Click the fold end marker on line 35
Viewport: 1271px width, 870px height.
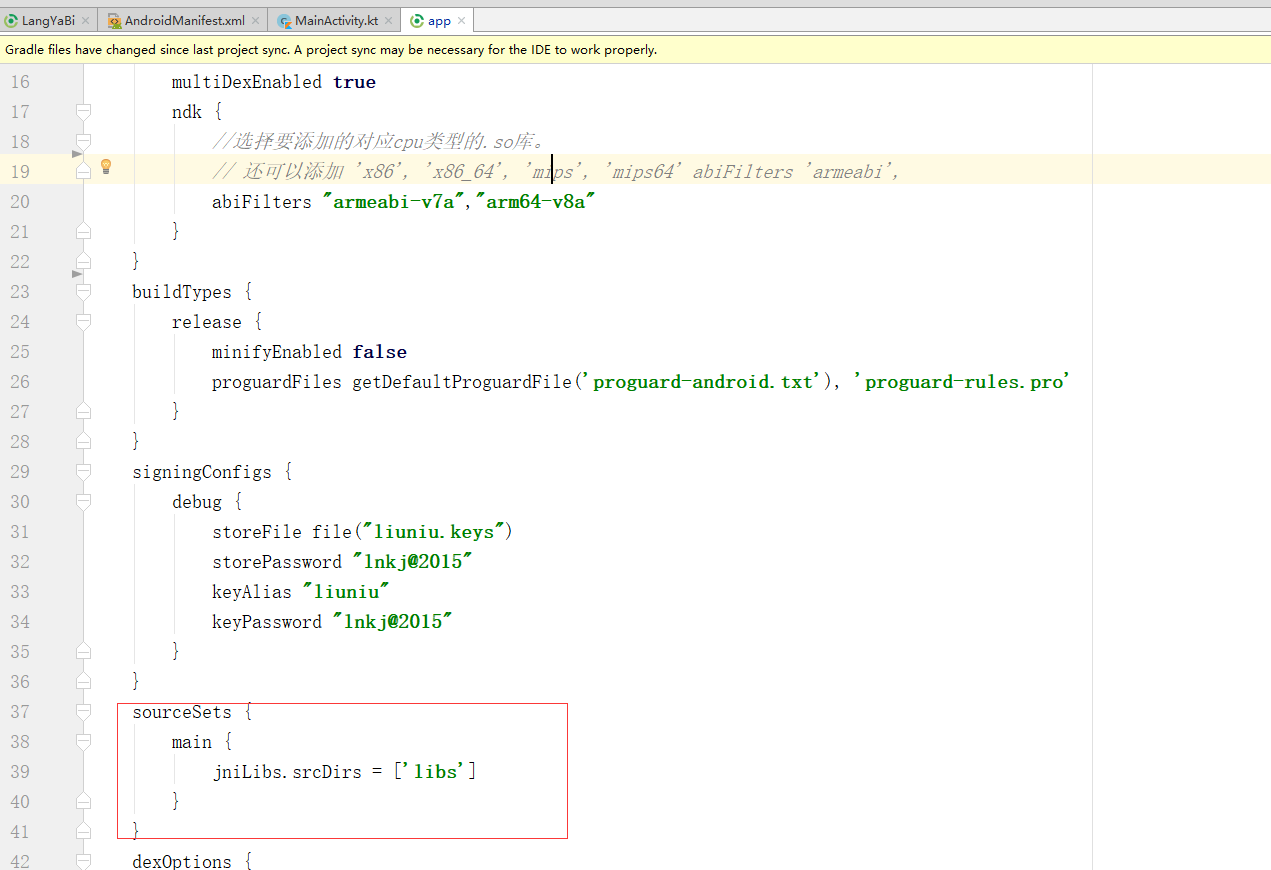[x=84, y=651]
